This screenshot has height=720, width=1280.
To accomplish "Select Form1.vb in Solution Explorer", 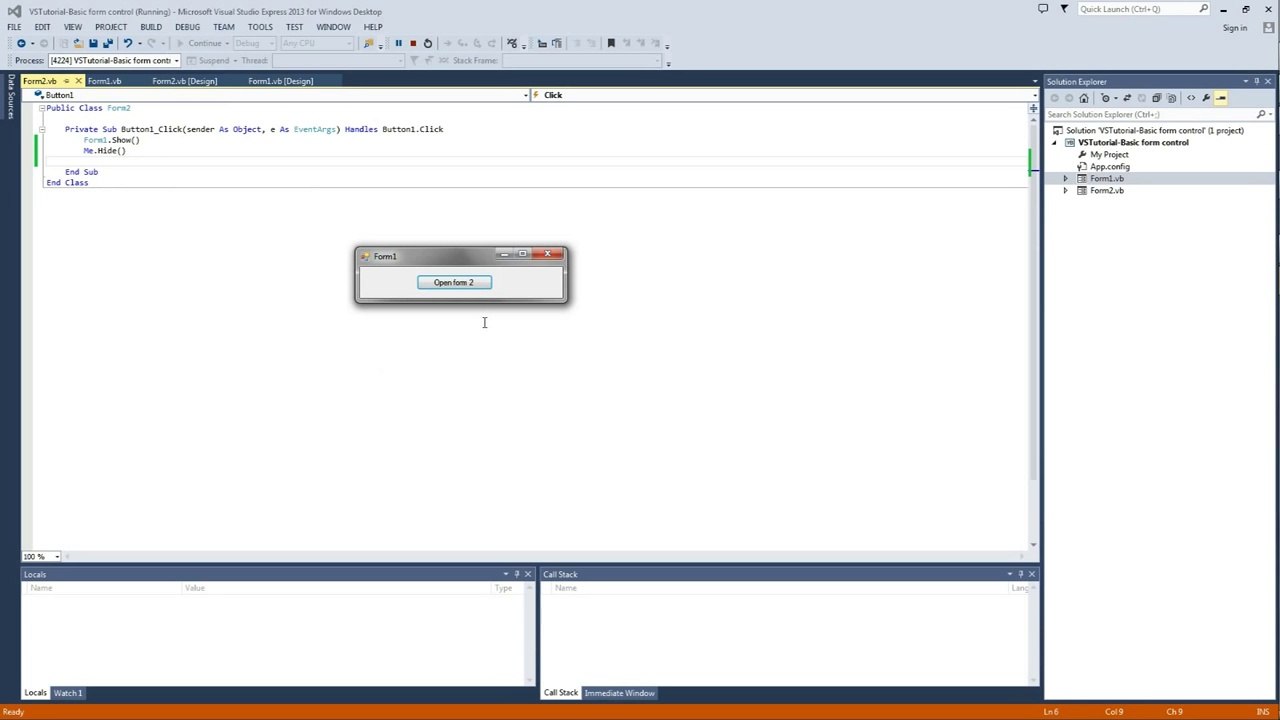I will tap(1107, 179).
